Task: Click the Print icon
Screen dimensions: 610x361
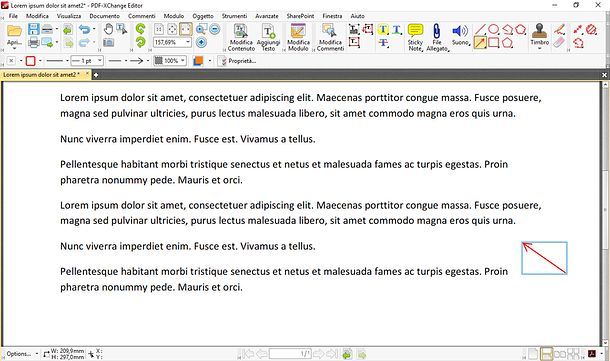Action: (x=33, y=42)
